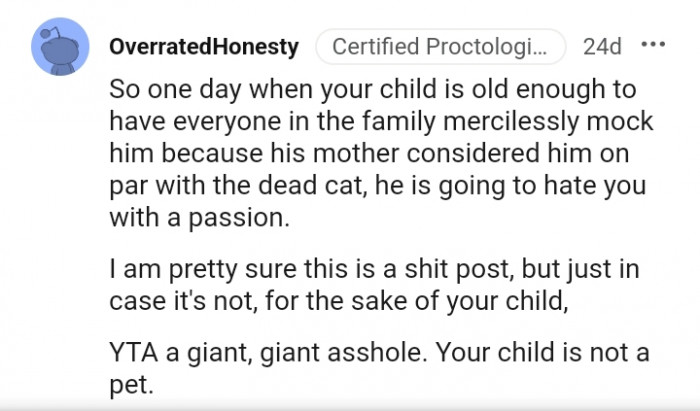Open OverratedHonesty's Snoo avatar profile picture
Image resolution: width=700 pixels, height=411 pixels.
pyautogui.click(x=60, y=46)
